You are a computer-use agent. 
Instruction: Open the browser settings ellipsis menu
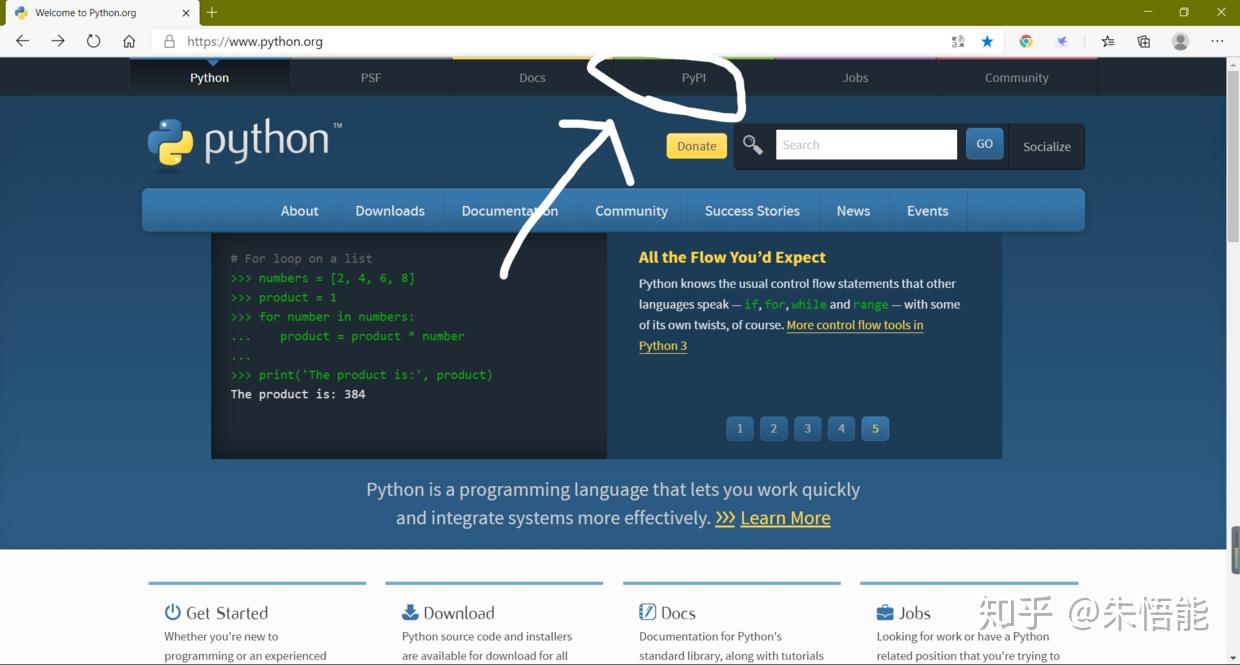point(1217,41)
